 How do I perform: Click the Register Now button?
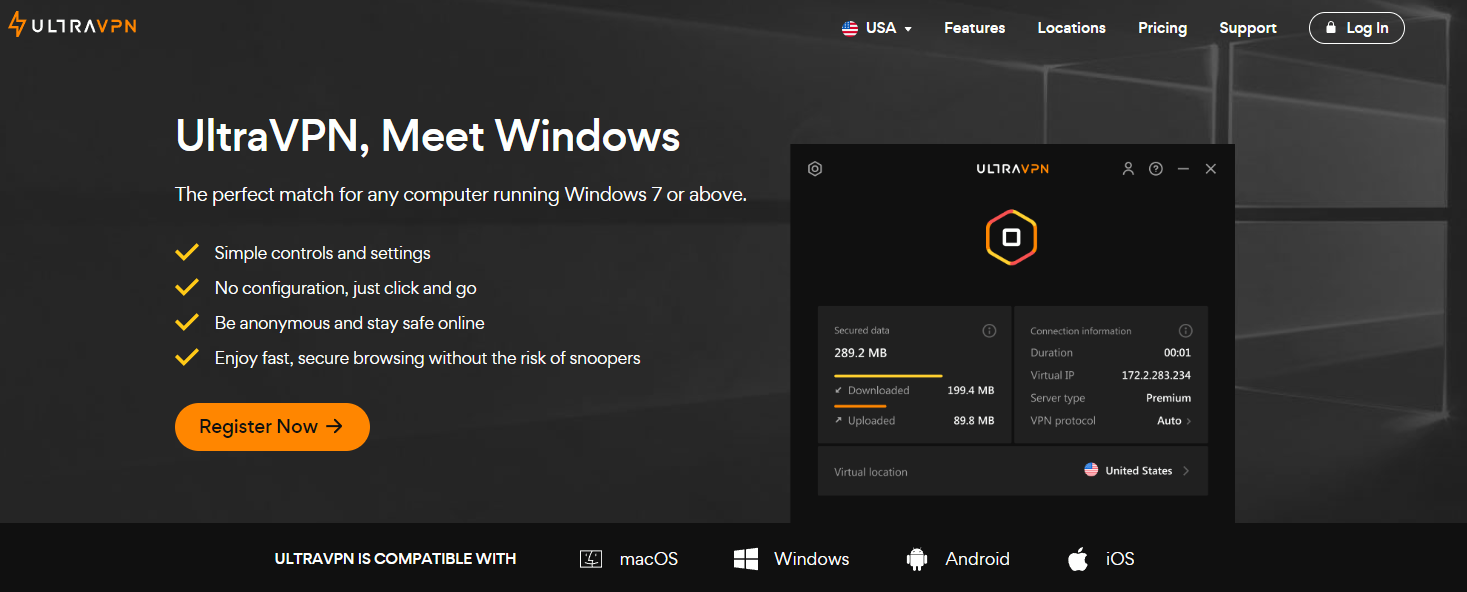[x=272, y=427]
